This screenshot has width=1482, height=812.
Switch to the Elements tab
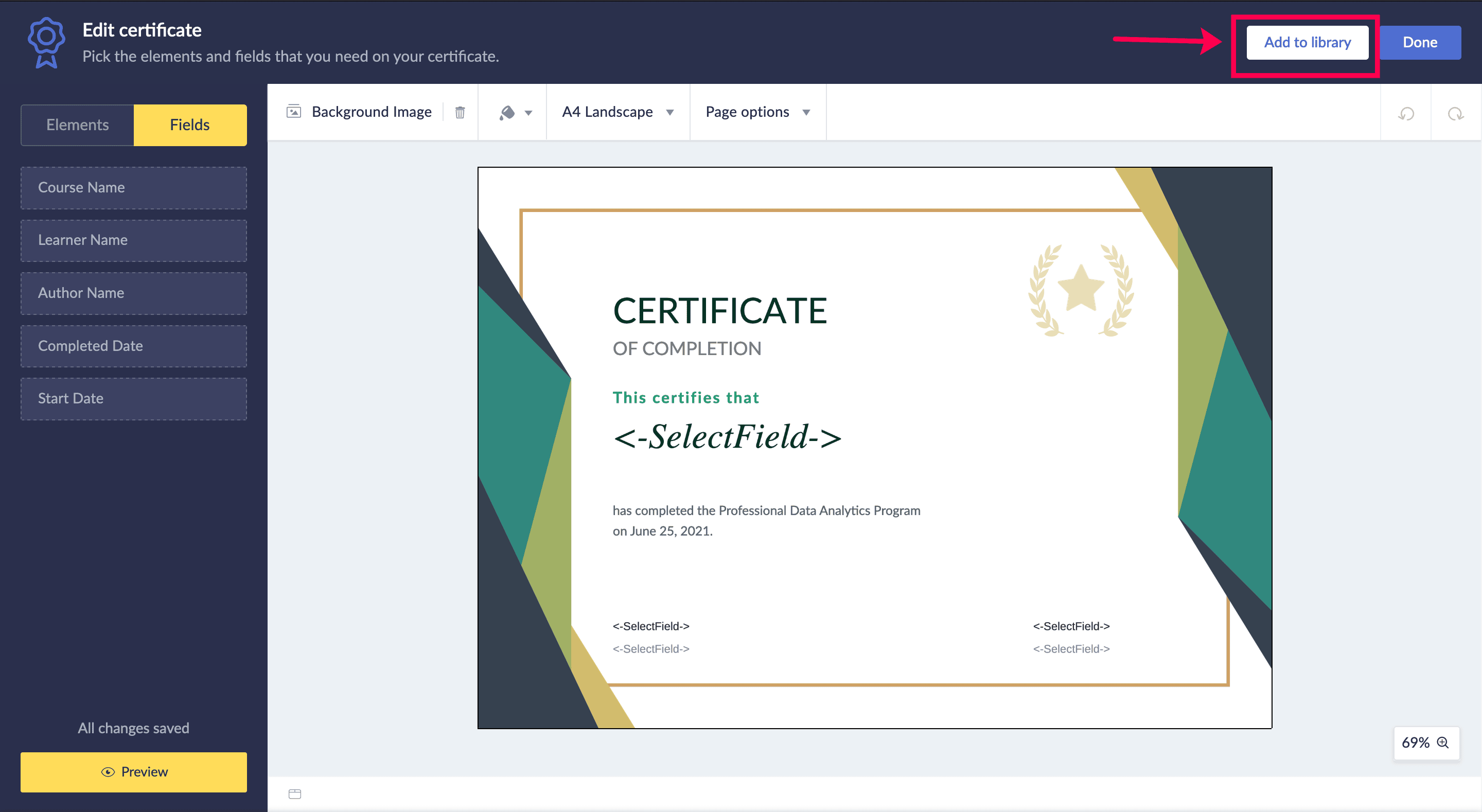pos(77,125)
